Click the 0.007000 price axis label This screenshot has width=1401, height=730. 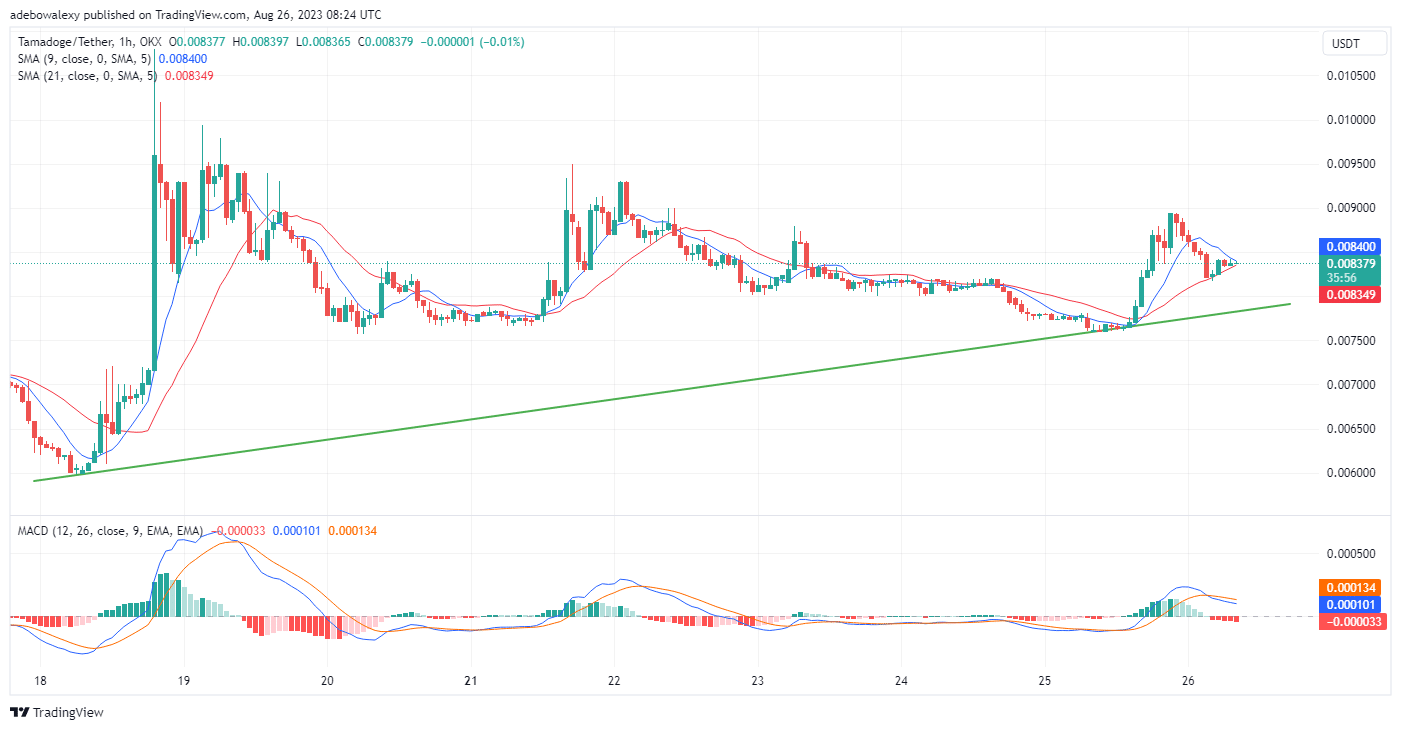1352,385
